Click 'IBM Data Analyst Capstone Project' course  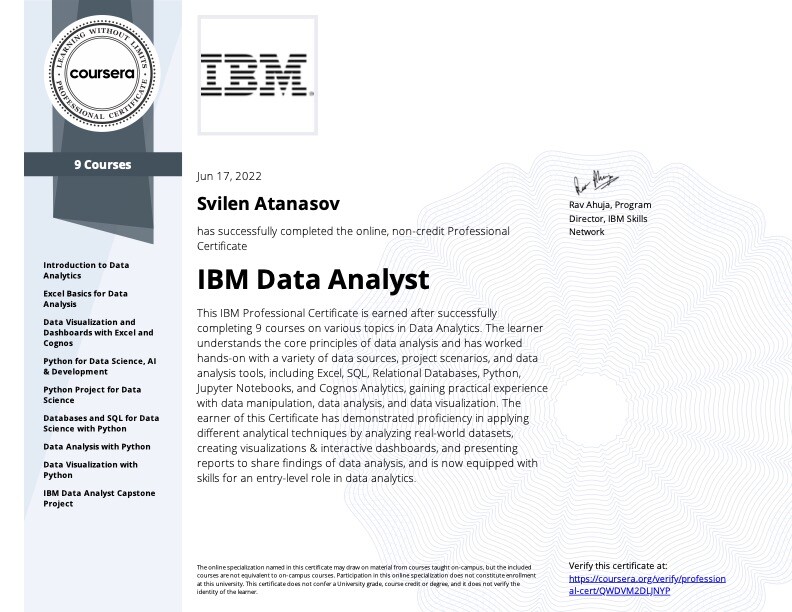pyautogui.click(x=99, y=498)
